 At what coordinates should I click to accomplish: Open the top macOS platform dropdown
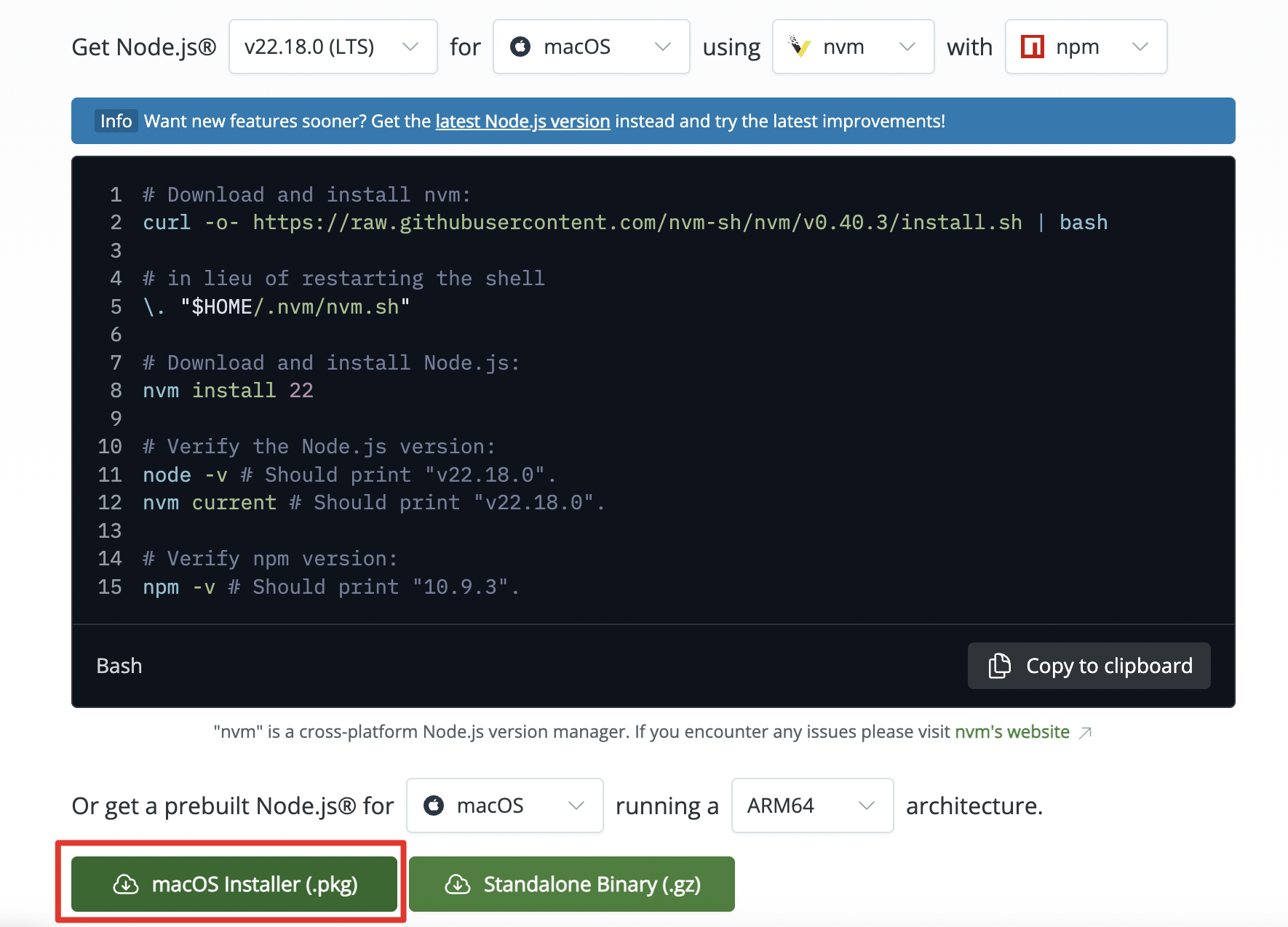coord(591,47)
